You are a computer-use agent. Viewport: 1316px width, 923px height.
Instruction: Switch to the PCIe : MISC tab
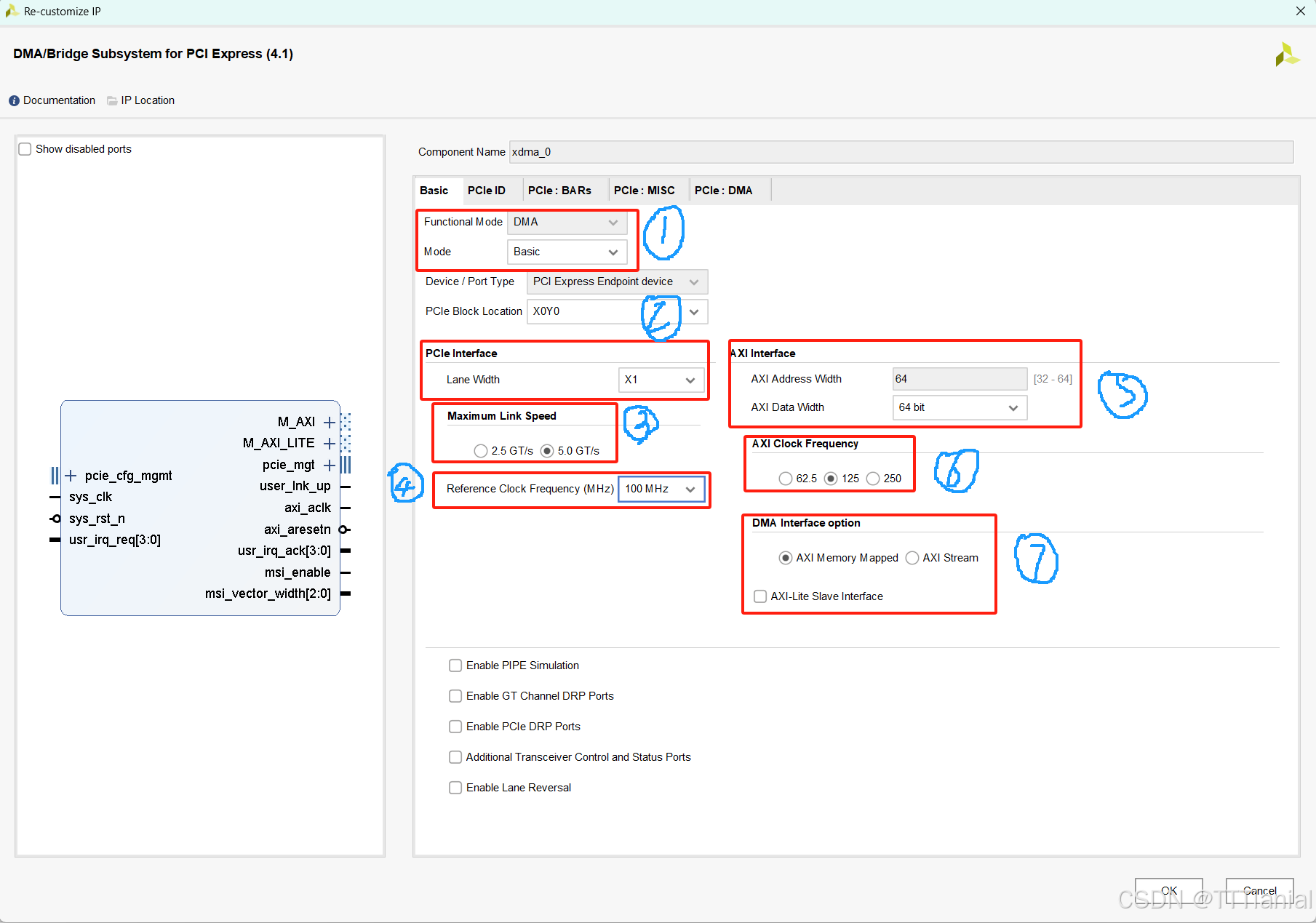645,191
